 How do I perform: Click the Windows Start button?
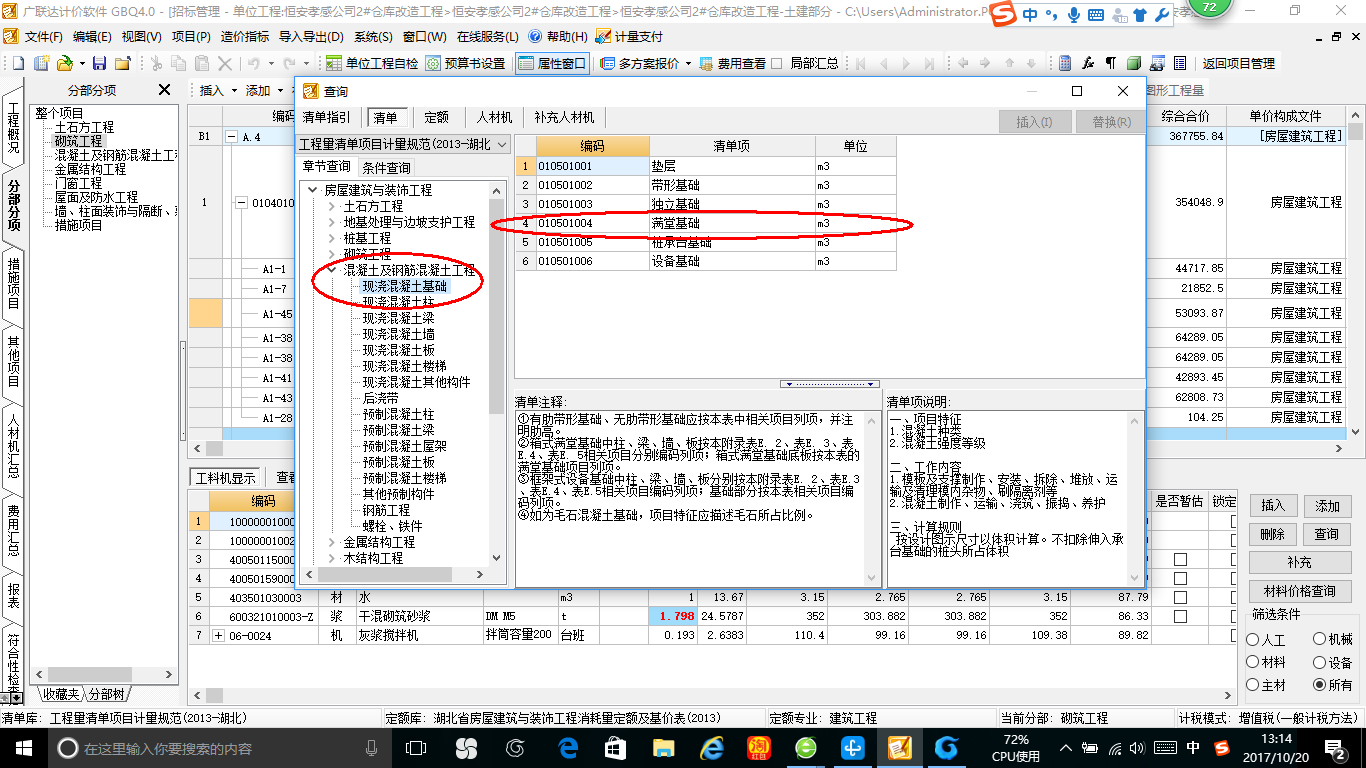[x=22, y=747]
